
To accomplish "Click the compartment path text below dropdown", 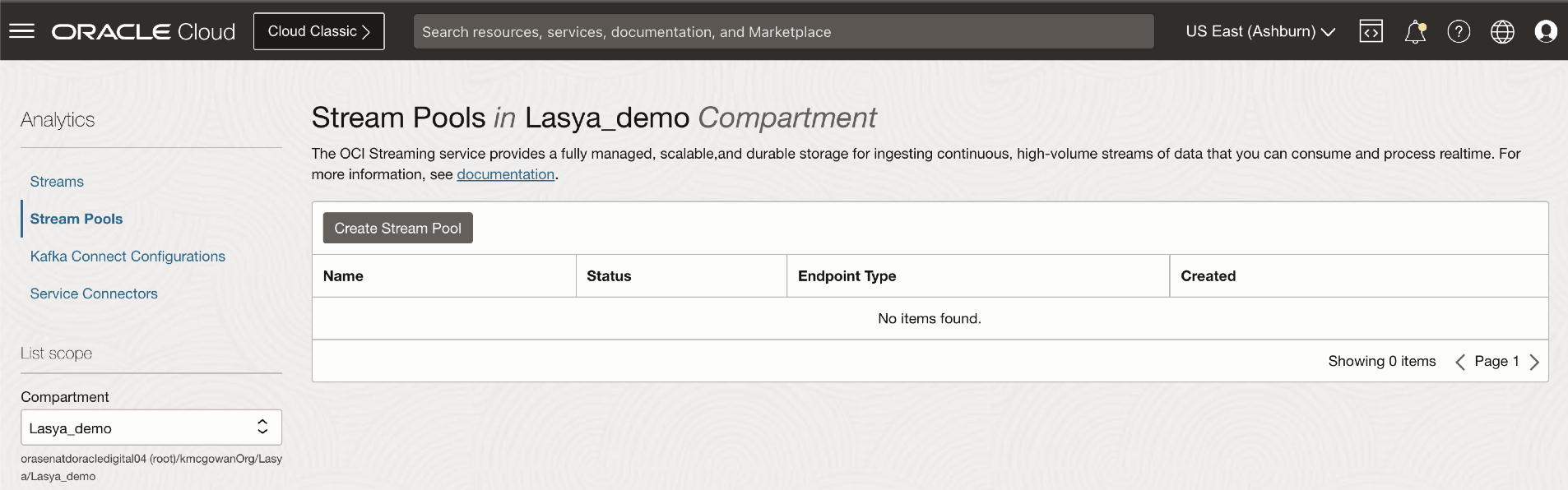I will tap(151, 467).
